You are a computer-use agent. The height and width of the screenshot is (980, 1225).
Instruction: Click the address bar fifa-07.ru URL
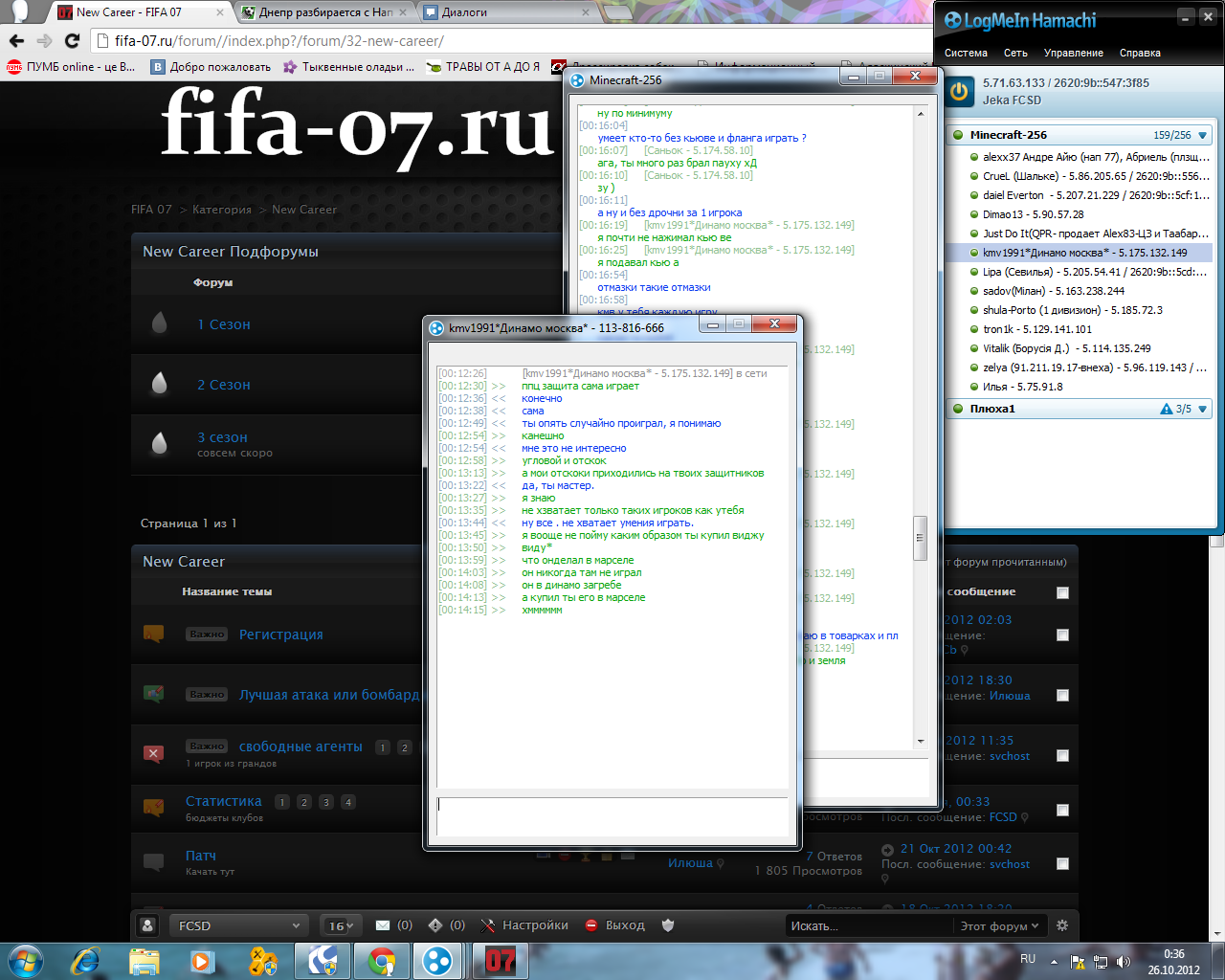click(279, 41)
